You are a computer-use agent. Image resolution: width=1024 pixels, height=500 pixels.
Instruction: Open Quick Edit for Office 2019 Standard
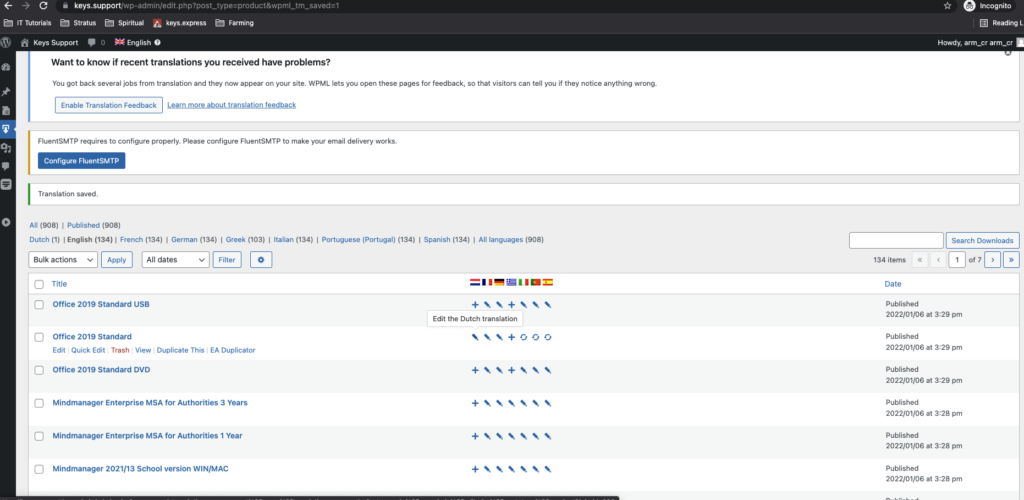pos(88,350)
